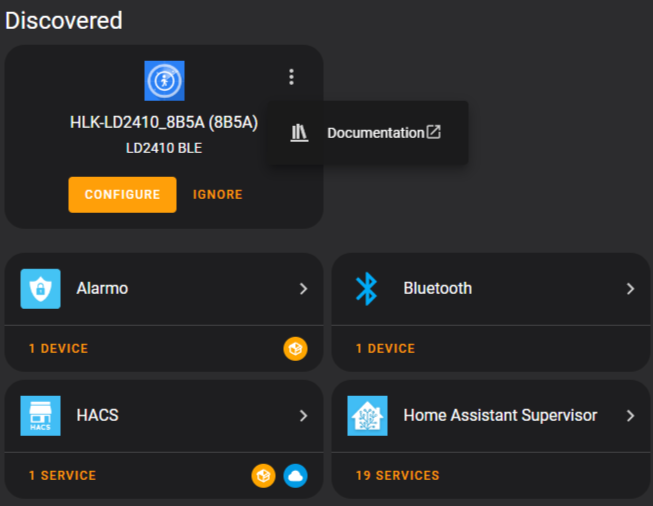The height and width of the screenshot is (506, 653).
Task: Open HACS 1 SERVICE link
Action: pyautogui.click(x=62, y=476)
